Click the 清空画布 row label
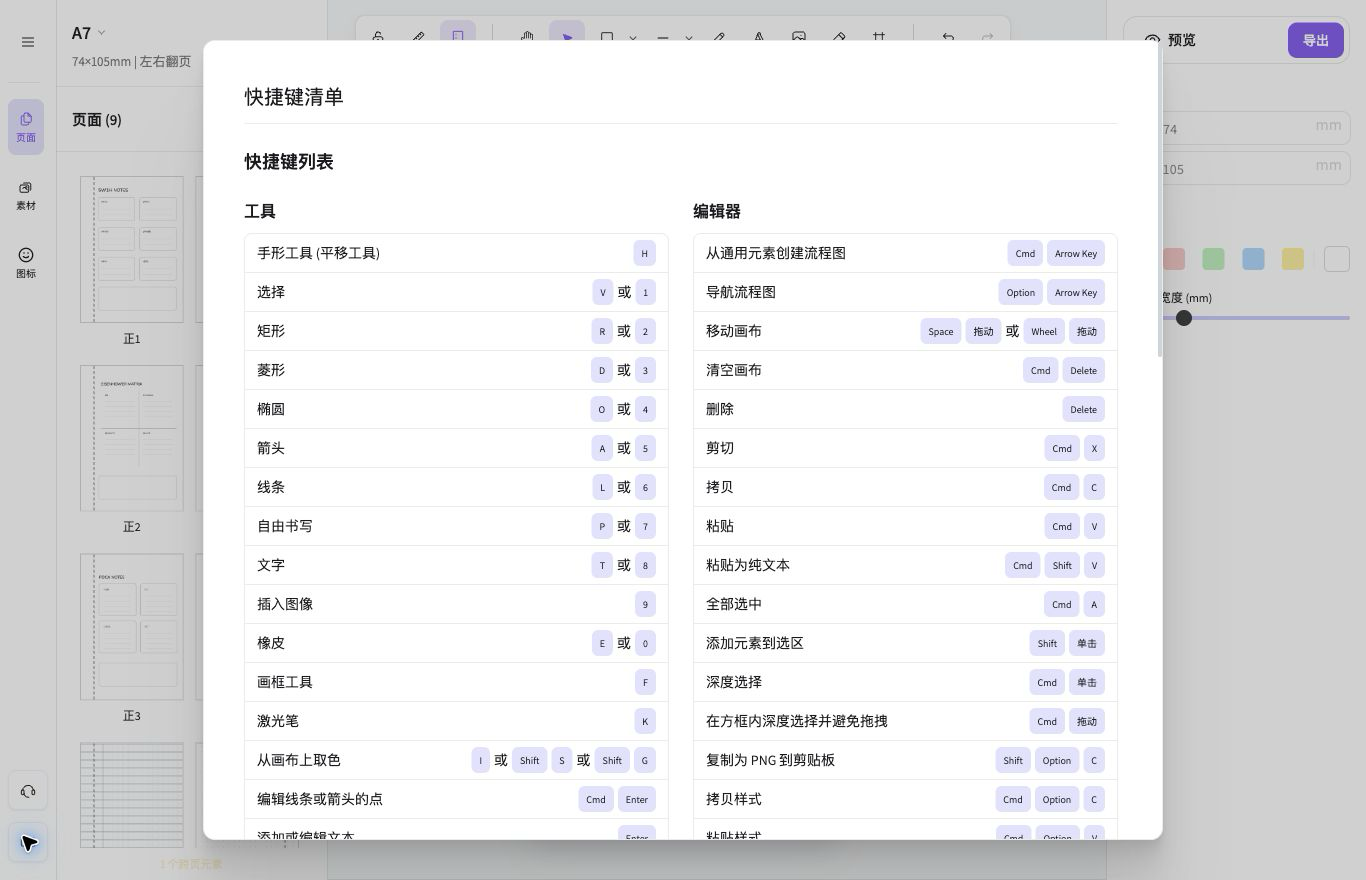 pos(734,370)
